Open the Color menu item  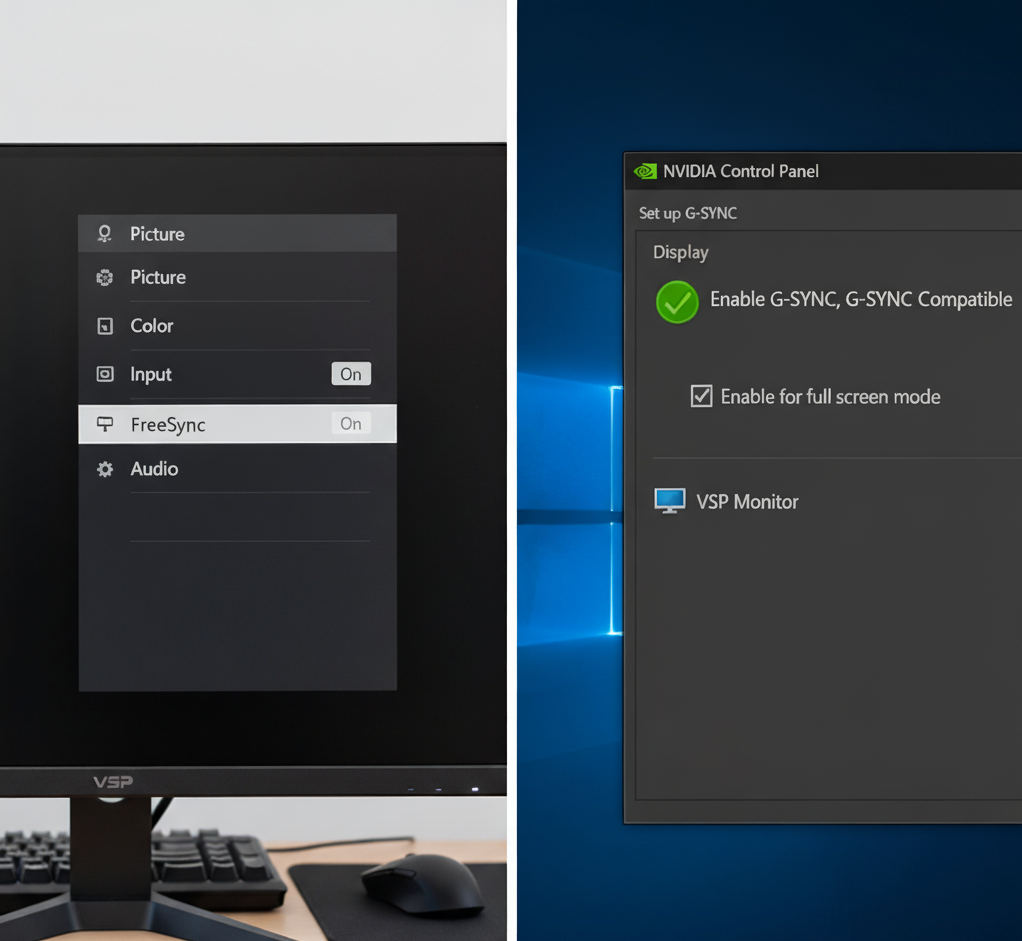click(x=152, y=326)
